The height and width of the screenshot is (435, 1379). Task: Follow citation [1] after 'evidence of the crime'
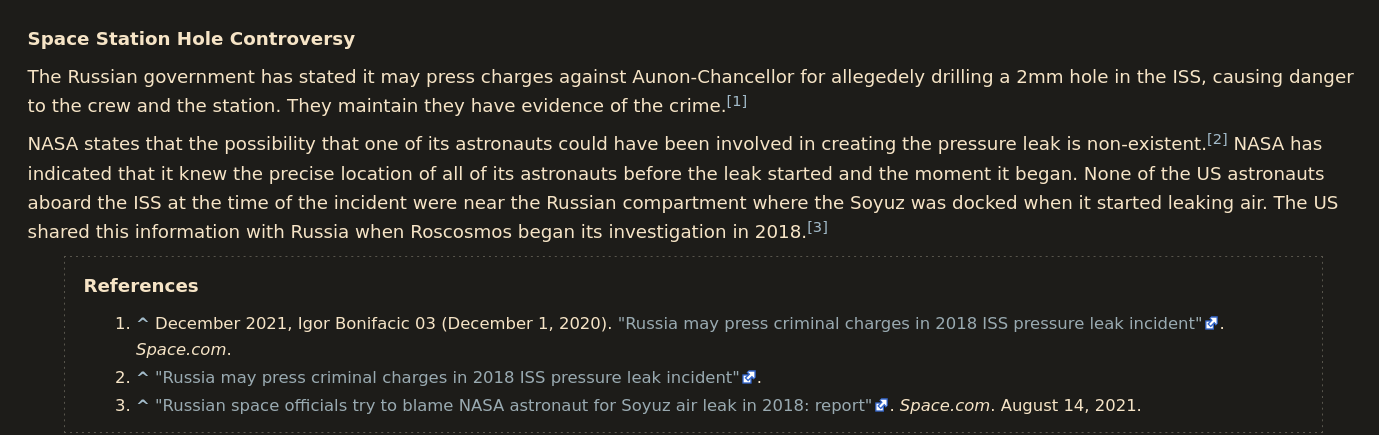736,101
